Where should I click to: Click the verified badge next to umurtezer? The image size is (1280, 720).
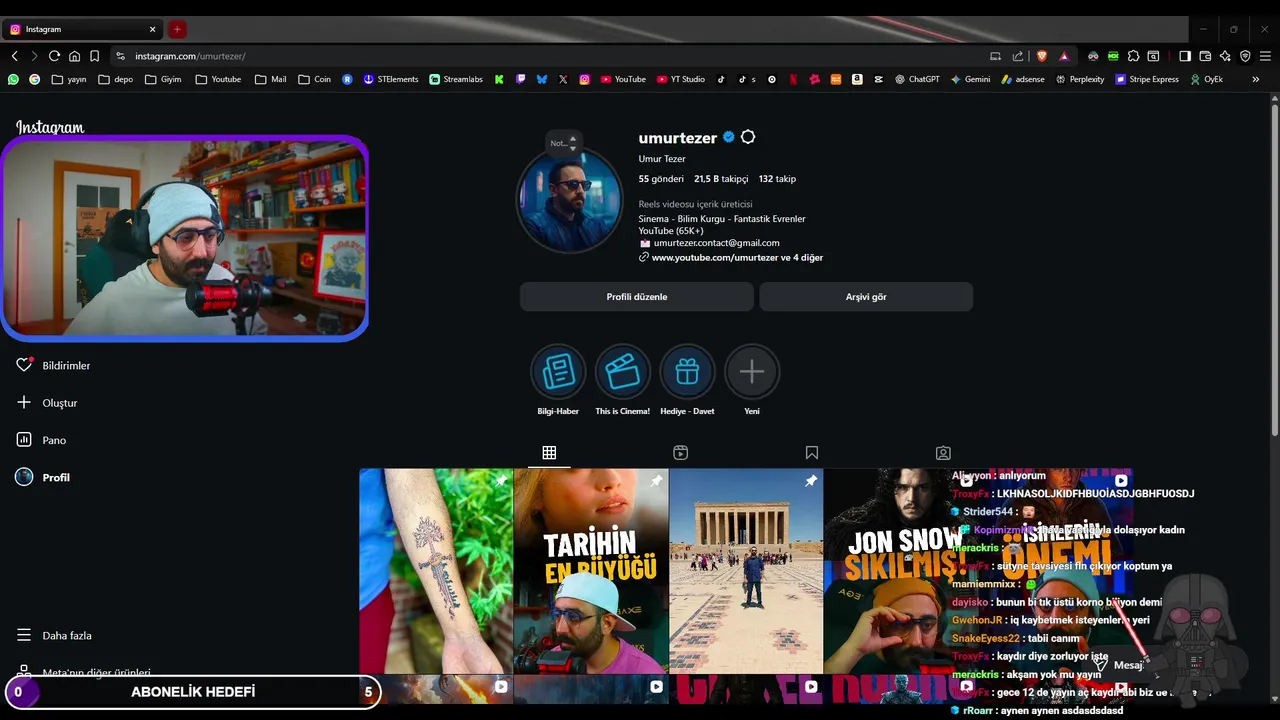click(728, 137)
